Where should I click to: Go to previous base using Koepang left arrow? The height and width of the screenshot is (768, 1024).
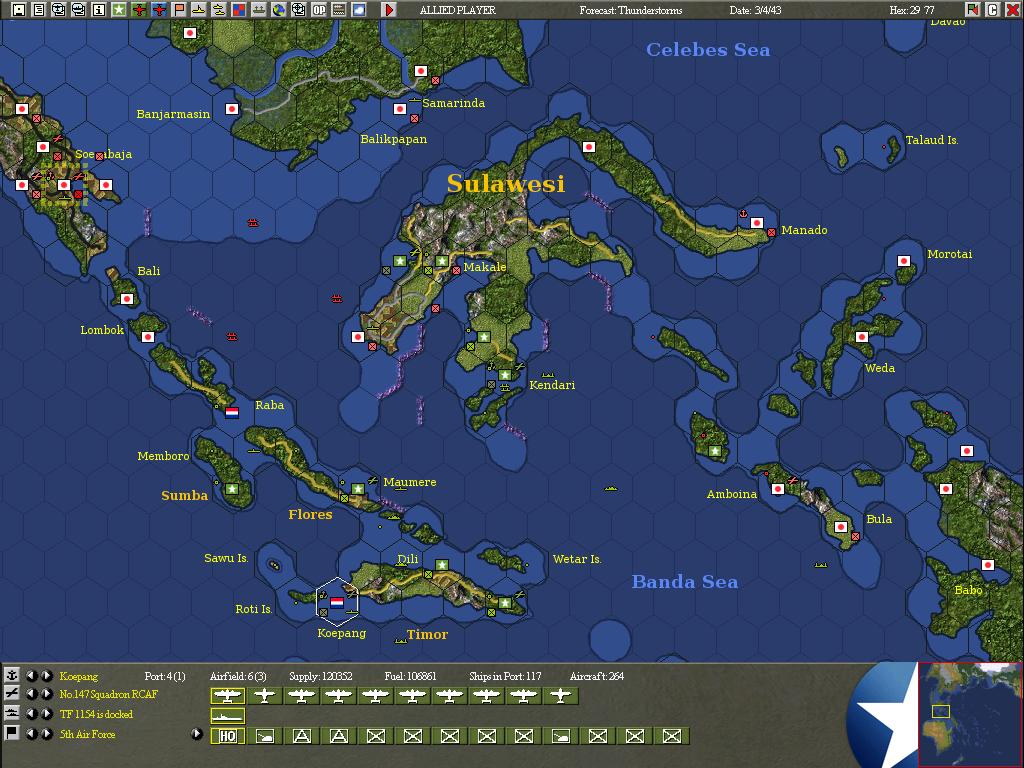(31, 675)
